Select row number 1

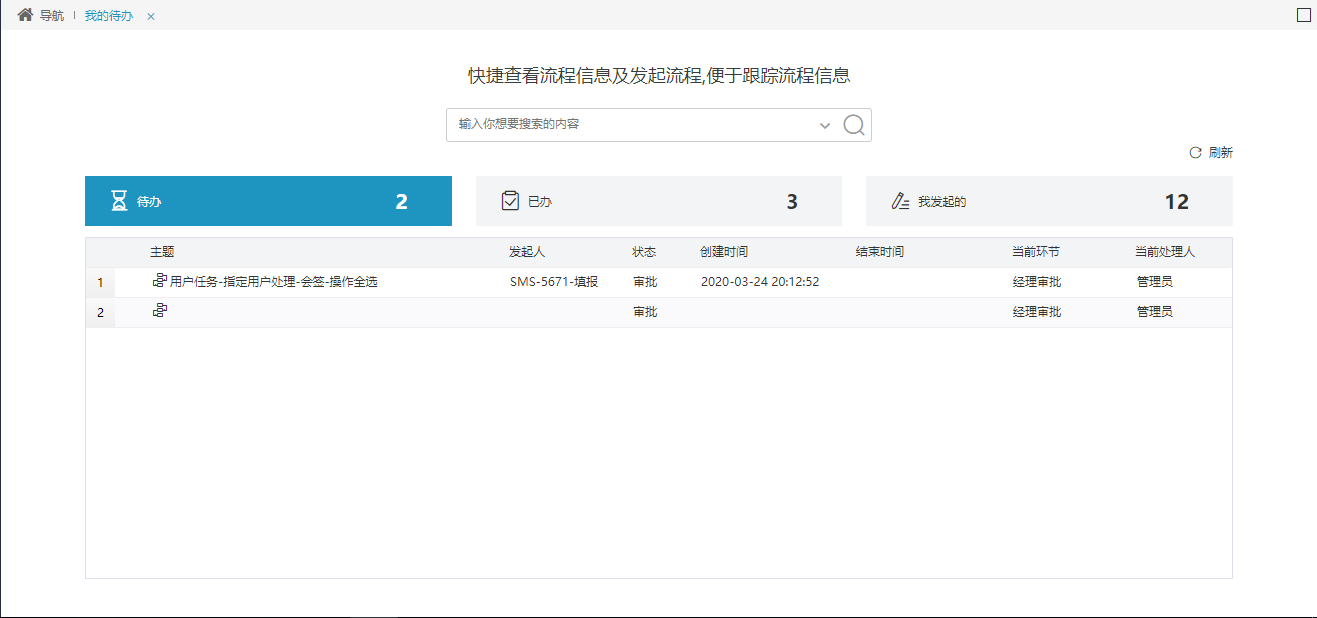coord(100,283)
